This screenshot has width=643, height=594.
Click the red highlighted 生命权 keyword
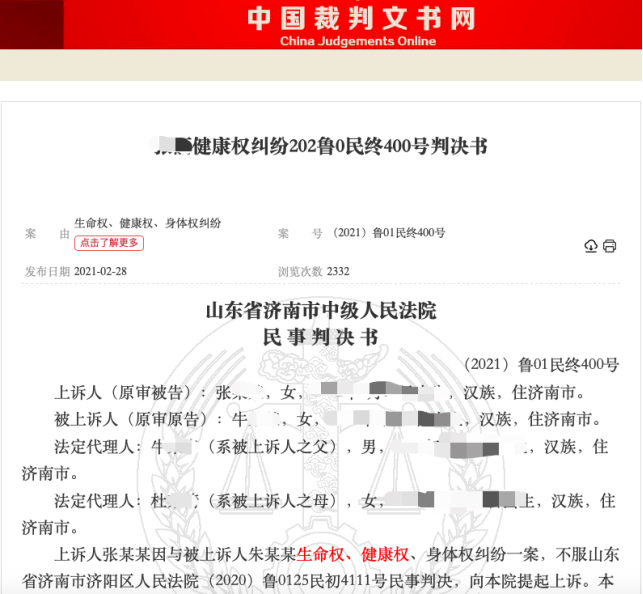pyautogui.click(x=320, y=555)
